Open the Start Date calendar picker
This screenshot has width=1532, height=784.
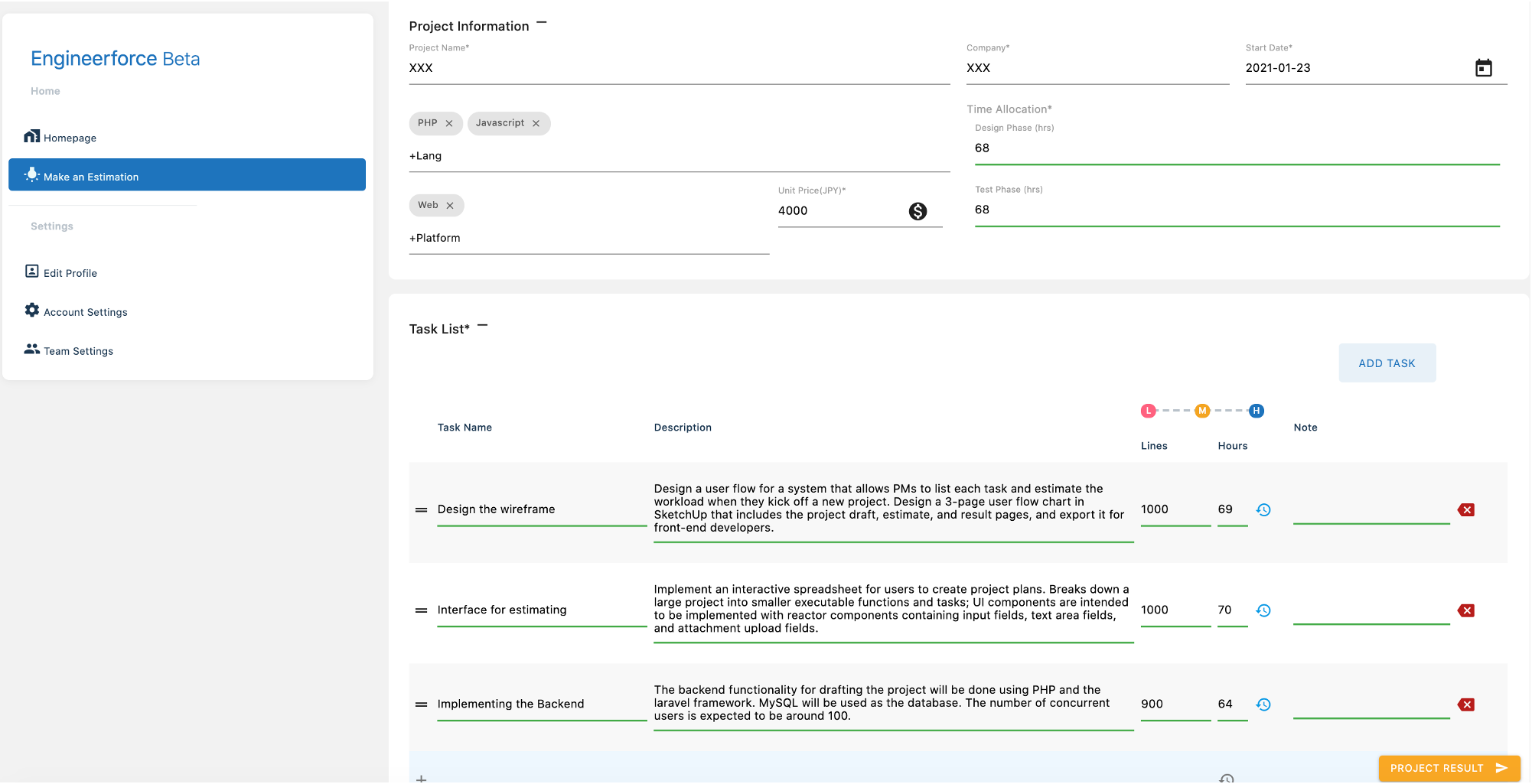tap(1483, 68)
